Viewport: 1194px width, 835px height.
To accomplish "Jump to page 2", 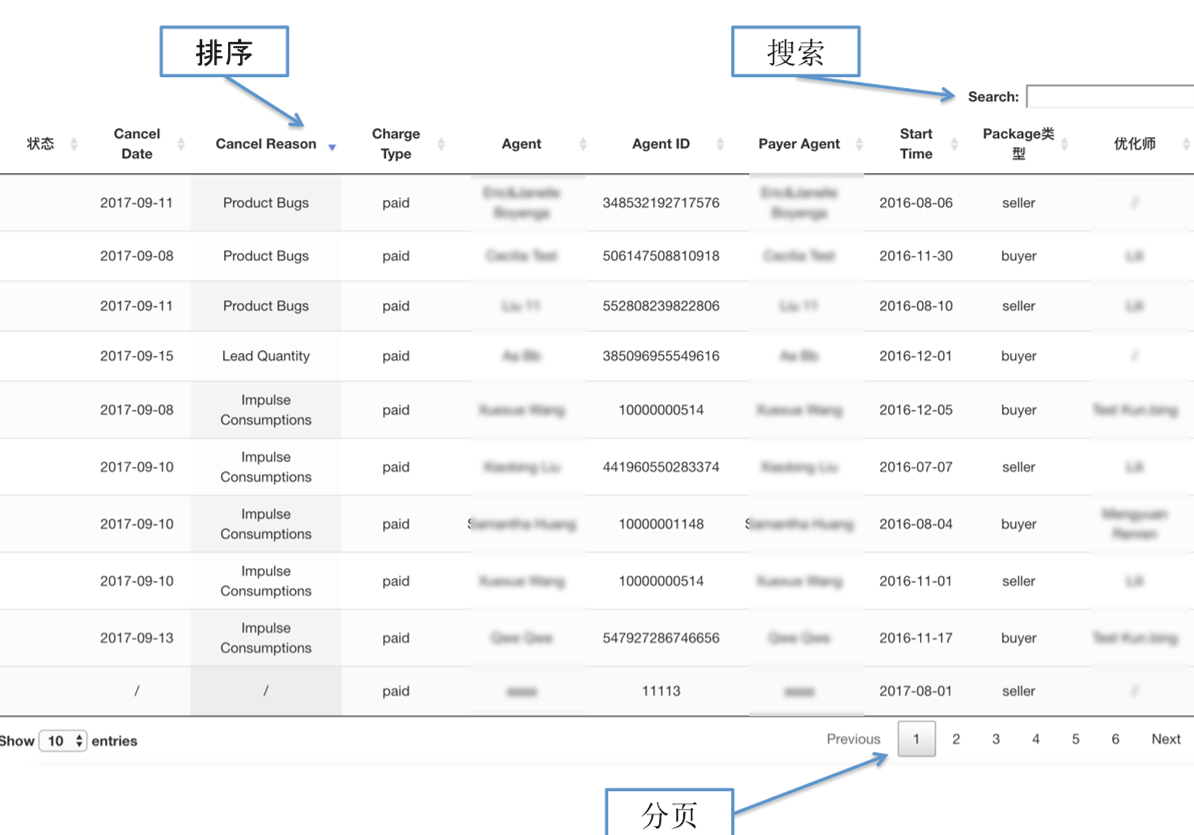I will tap(956, 739).
